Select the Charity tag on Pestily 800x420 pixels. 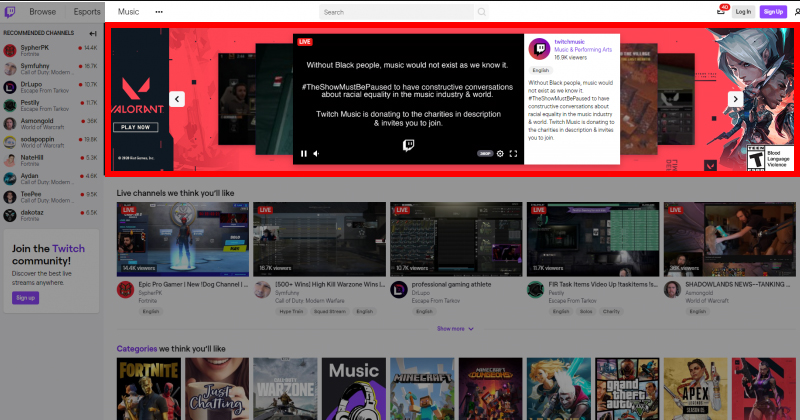(611, 311)
